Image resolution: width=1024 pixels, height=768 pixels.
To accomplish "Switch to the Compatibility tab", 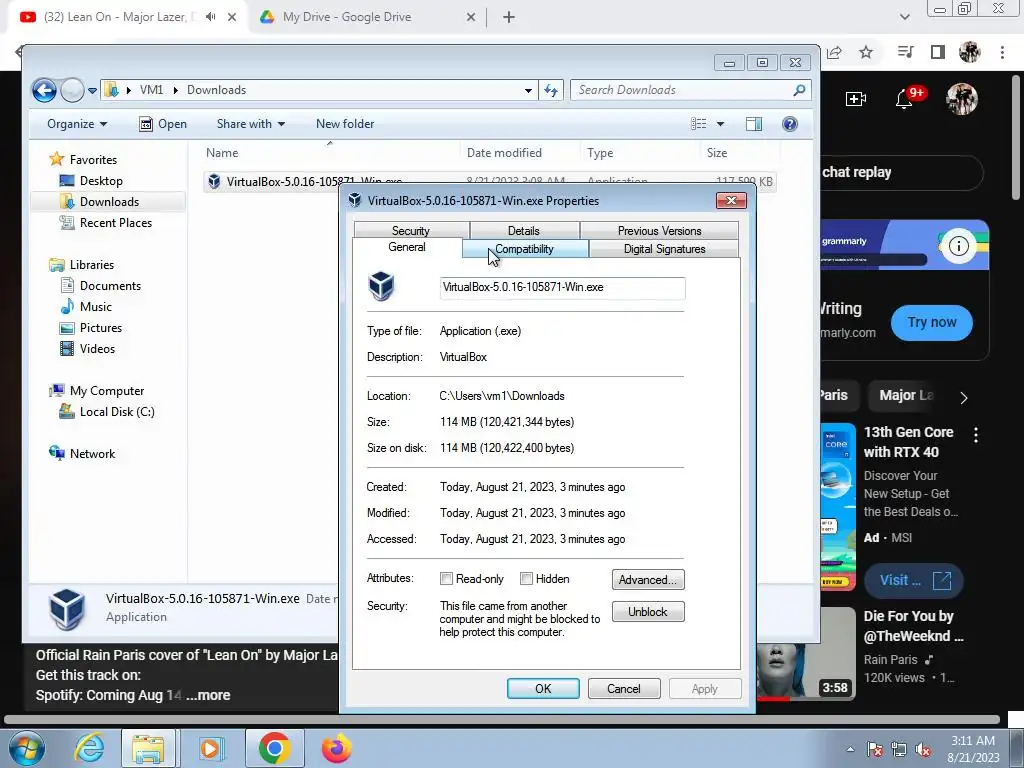I will click(x=524, y=249).
